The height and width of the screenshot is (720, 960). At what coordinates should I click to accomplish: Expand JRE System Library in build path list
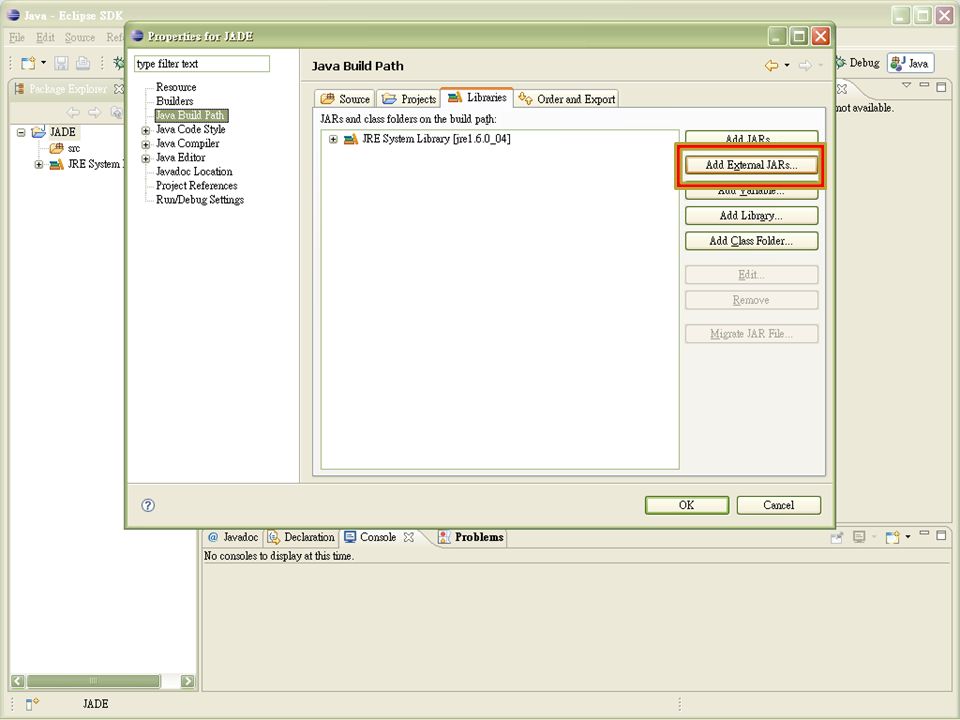(x=333, y=139)
